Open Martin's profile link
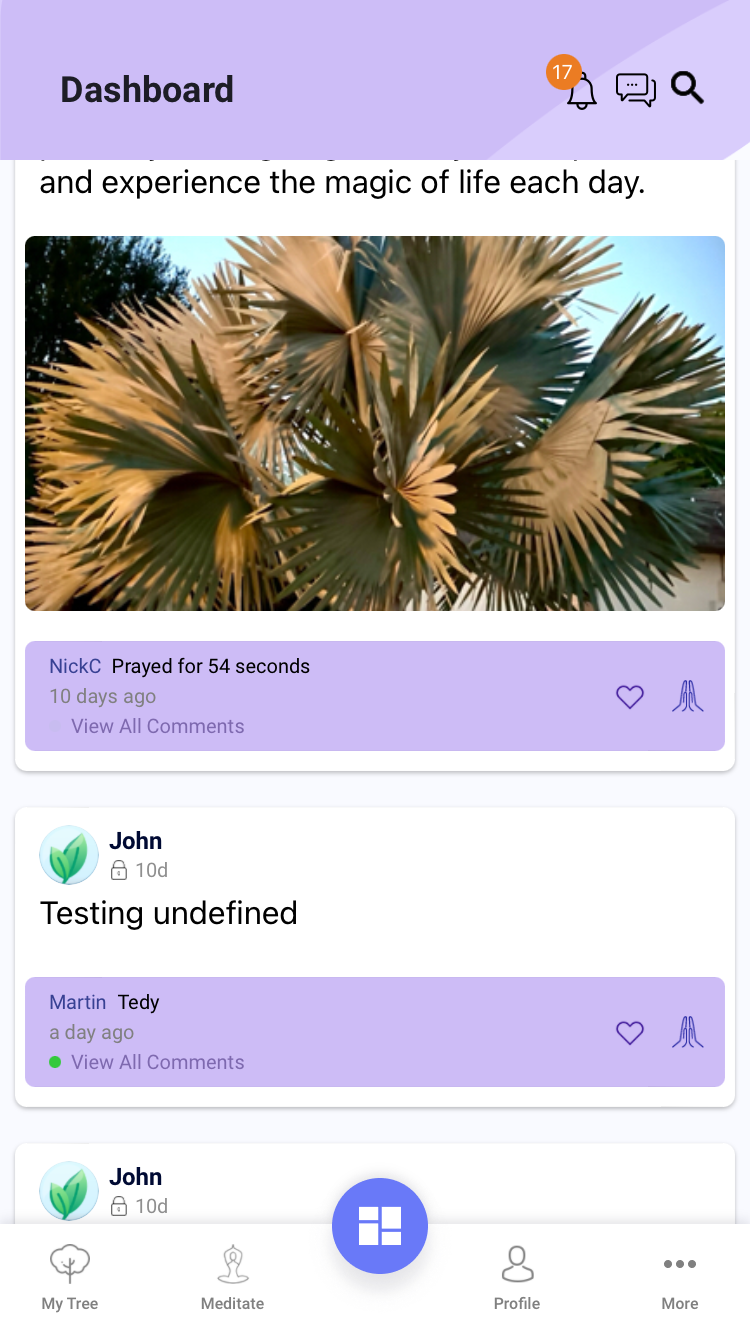 point(78,1003)
